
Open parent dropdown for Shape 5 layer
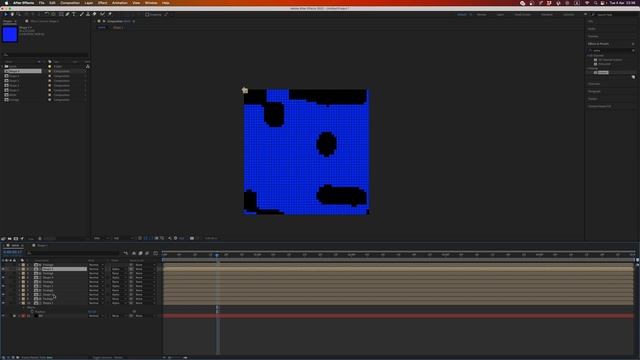coord(145,269)
